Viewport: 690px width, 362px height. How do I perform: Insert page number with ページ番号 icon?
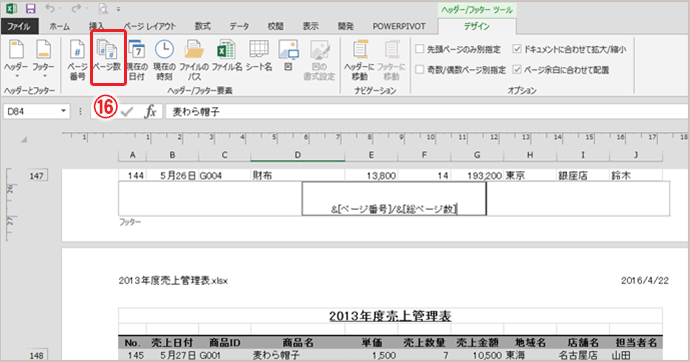click(77, 60)
